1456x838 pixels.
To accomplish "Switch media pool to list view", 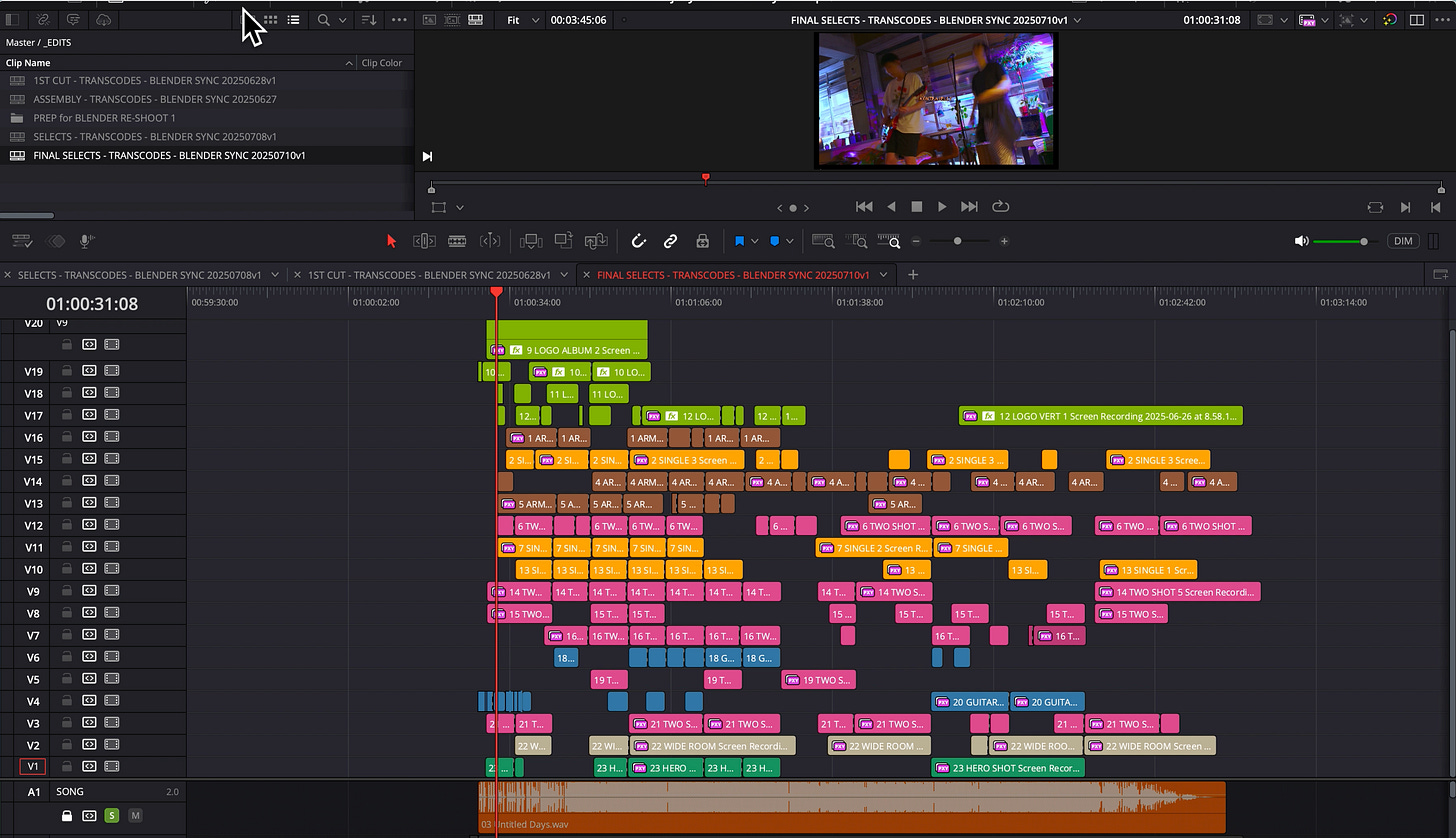I will tap(293, 20).
